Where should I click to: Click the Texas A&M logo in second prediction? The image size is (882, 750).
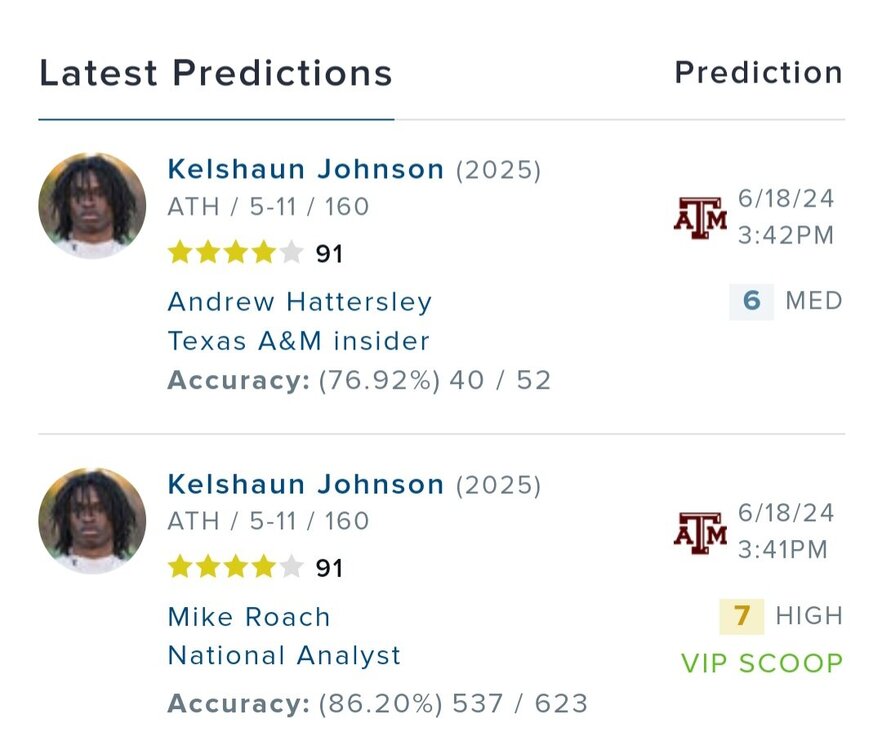700,532
